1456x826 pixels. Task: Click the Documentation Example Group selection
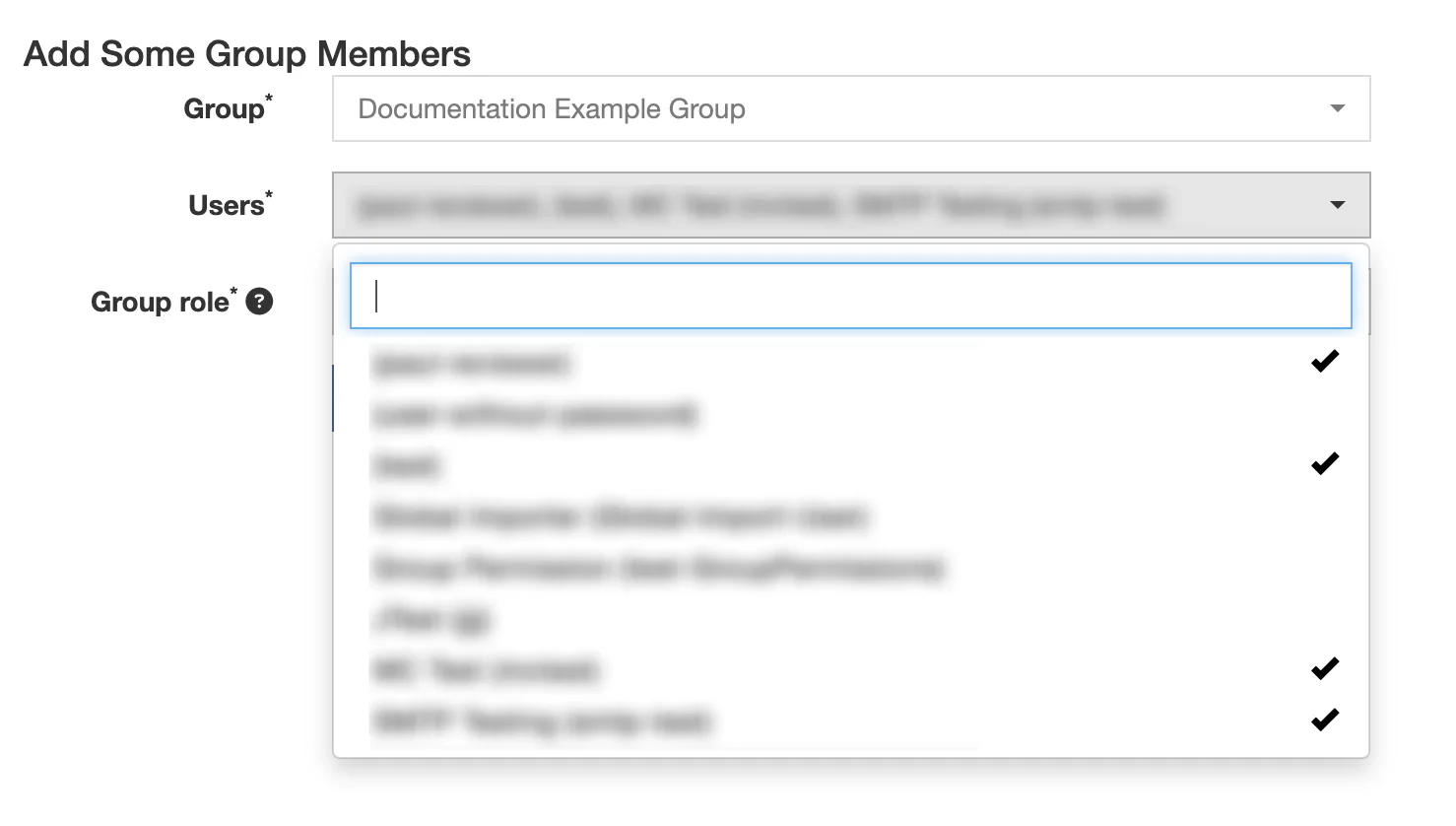[552, 108]
